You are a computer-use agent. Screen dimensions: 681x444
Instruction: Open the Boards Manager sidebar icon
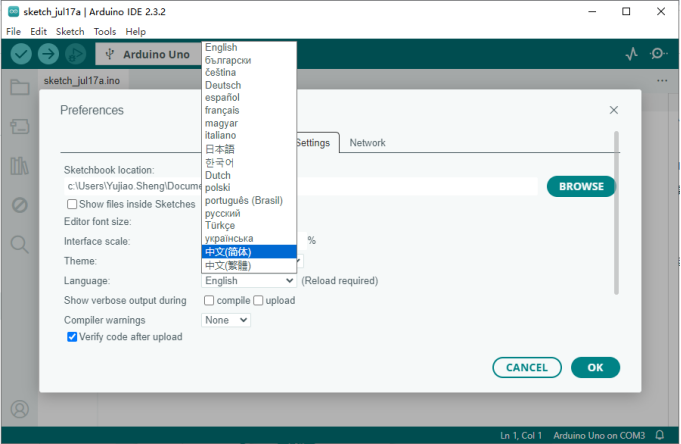(x=20, y=126)
